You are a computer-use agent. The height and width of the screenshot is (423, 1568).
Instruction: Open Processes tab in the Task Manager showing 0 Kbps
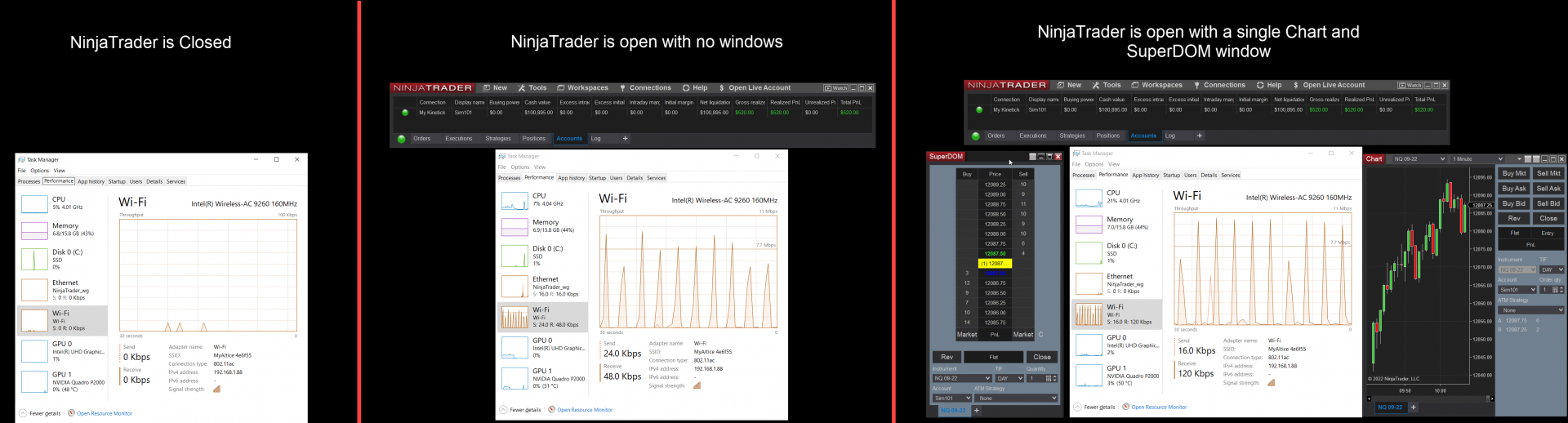pyautogui.click(x=29, y=181)
